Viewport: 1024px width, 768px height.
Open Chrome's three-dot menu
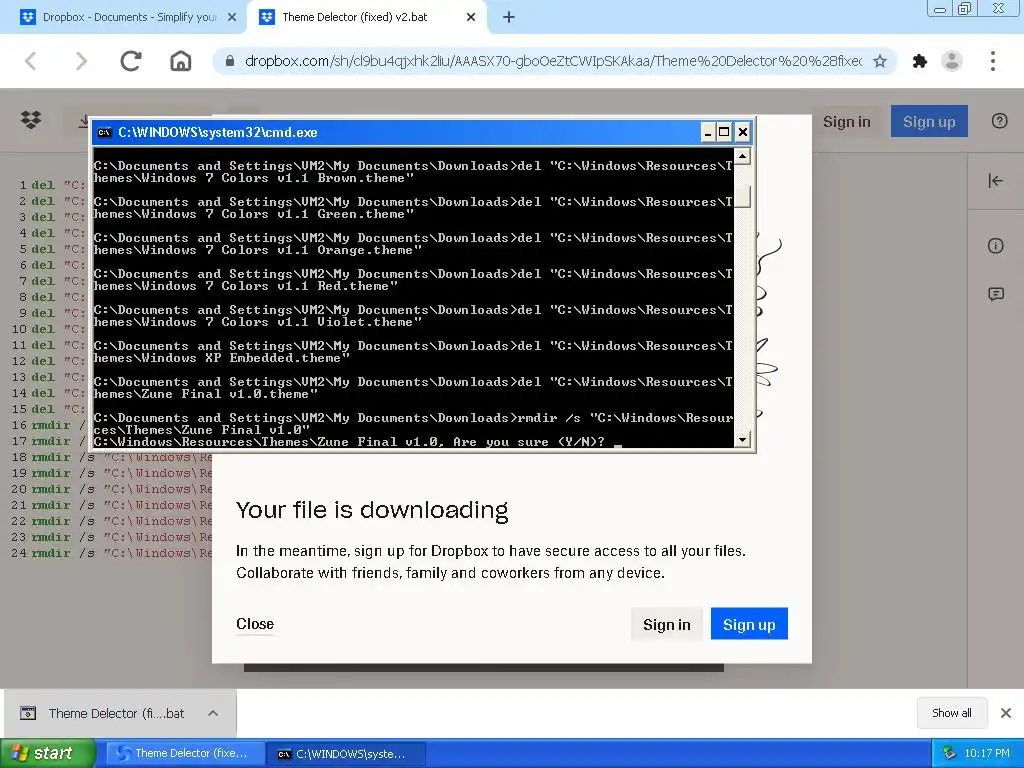[x=993, y=61]
